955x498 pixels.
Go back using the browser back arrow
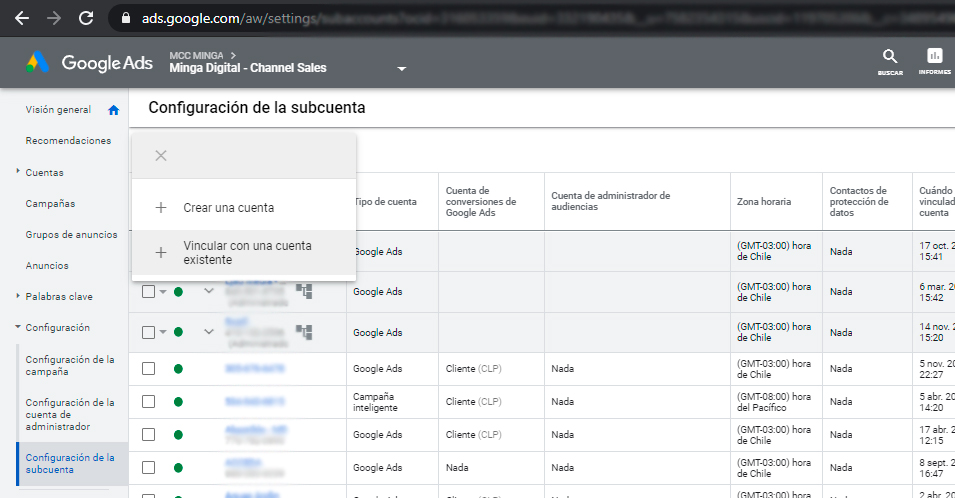coord(22,18)
